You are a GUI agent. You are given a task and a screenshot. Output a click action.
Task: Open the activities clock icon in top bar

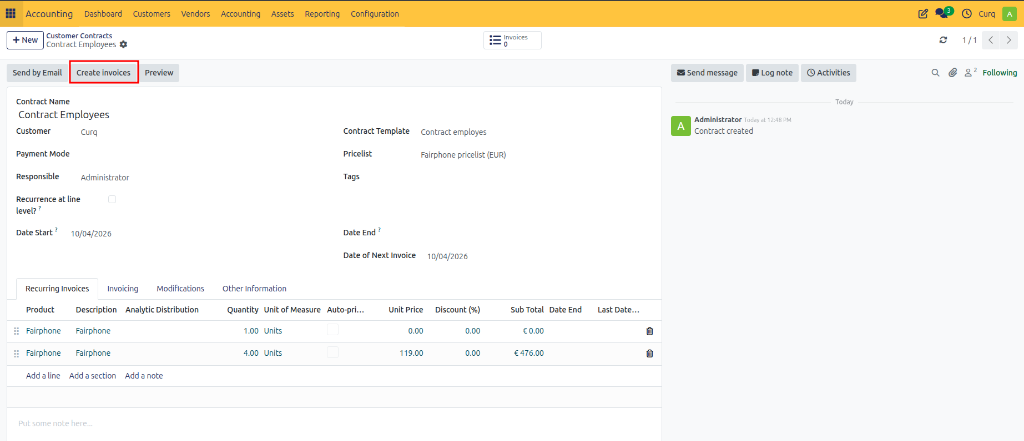pyautogui.click(x=967, y=13)
